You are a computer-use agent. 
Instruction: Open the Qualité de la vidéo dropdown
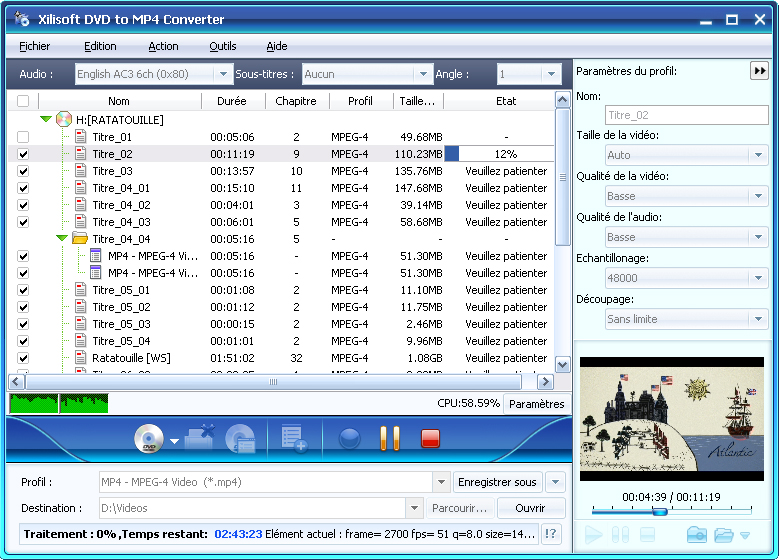[758, 196]
